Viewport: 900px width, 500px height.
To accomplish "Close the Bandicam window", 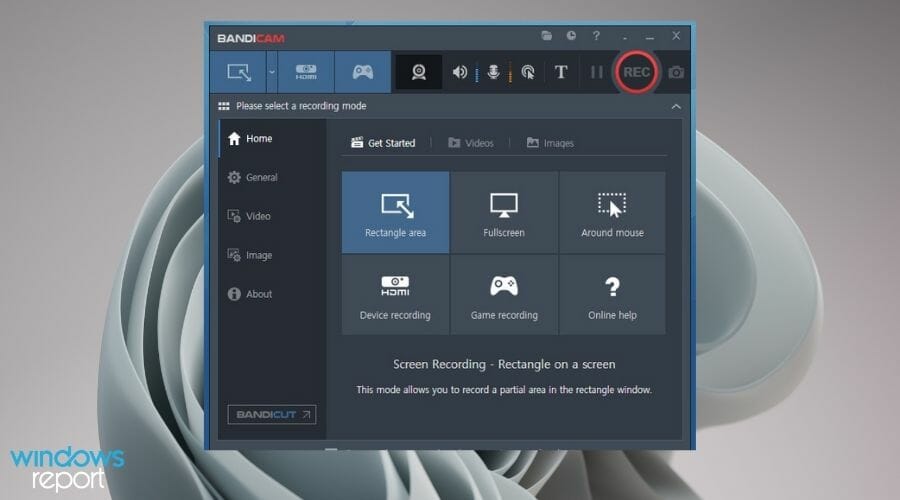I will tap(676, 36).
